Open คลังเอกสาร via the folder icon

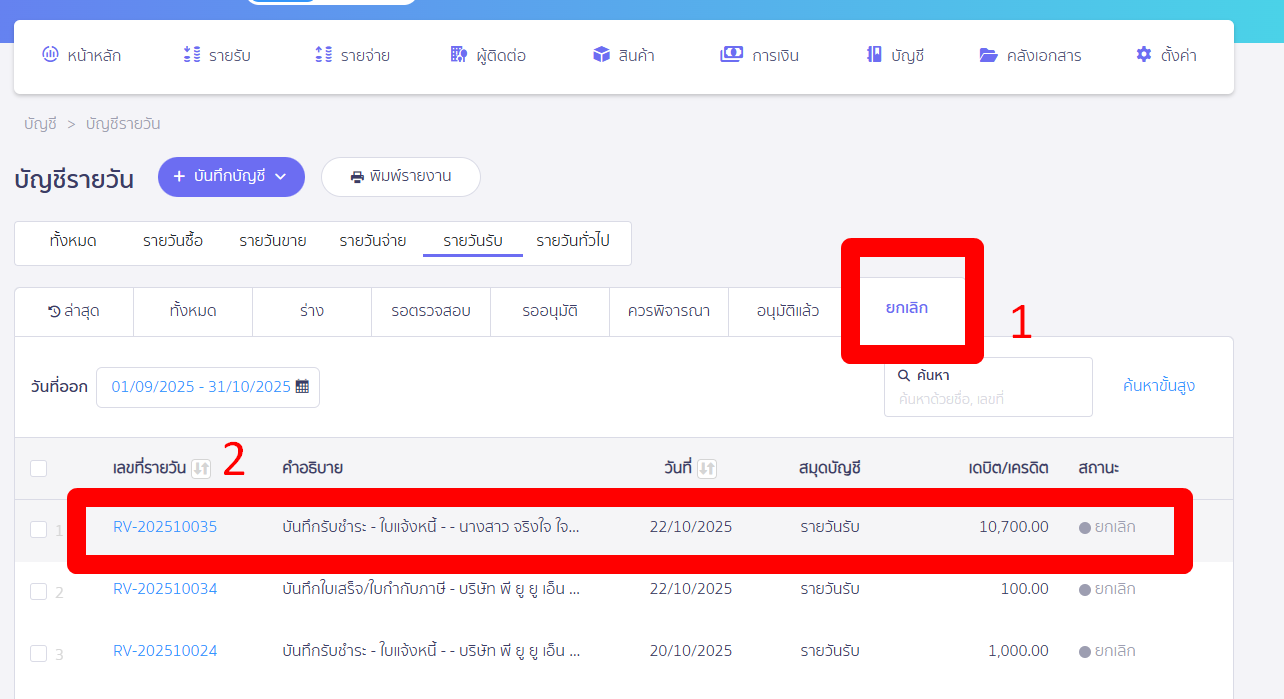click(986, 55)
